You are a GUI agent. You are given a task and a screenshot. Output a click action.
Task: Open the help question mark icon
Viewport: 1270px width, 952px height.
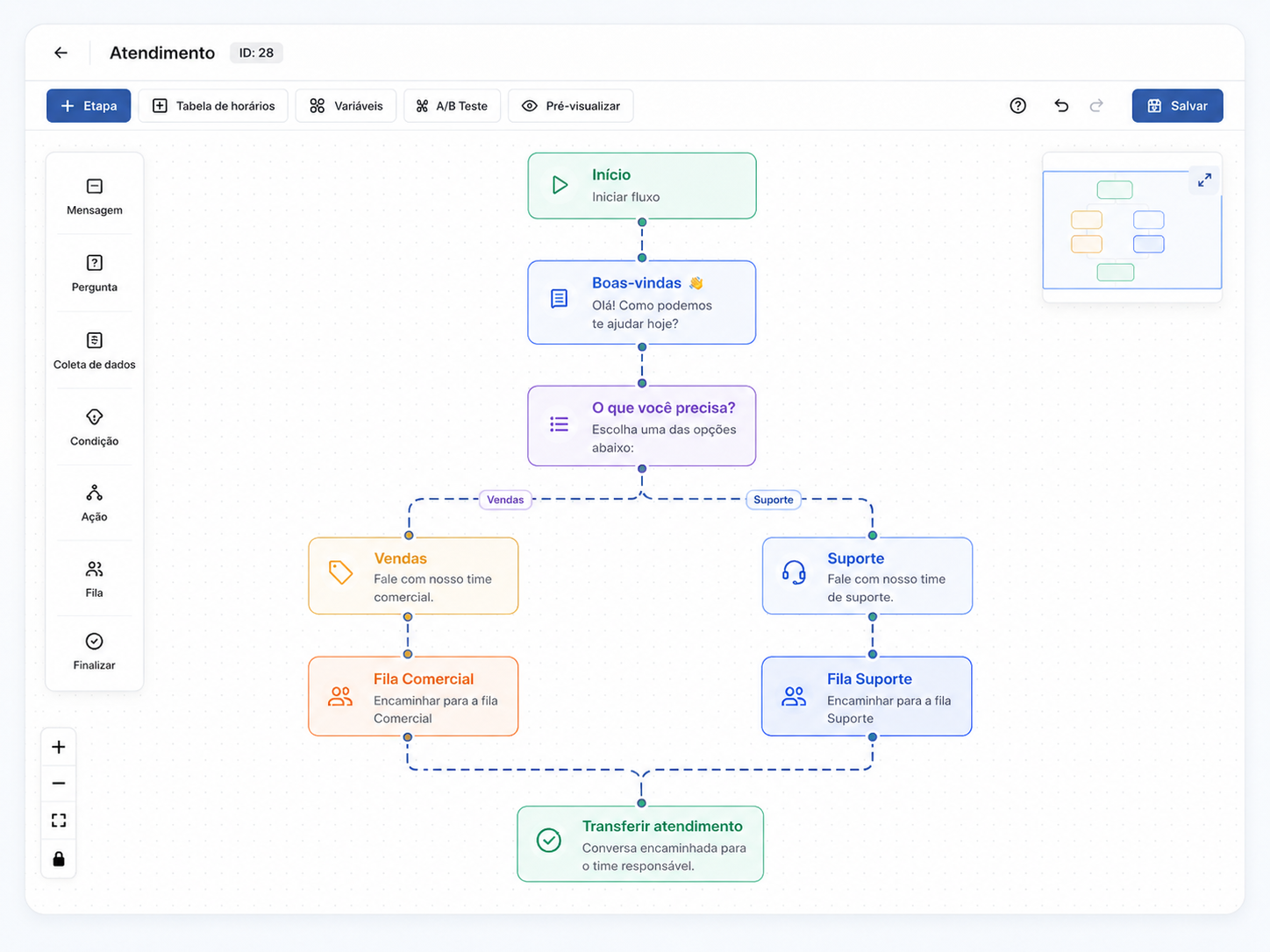[x=1017, y=106]
